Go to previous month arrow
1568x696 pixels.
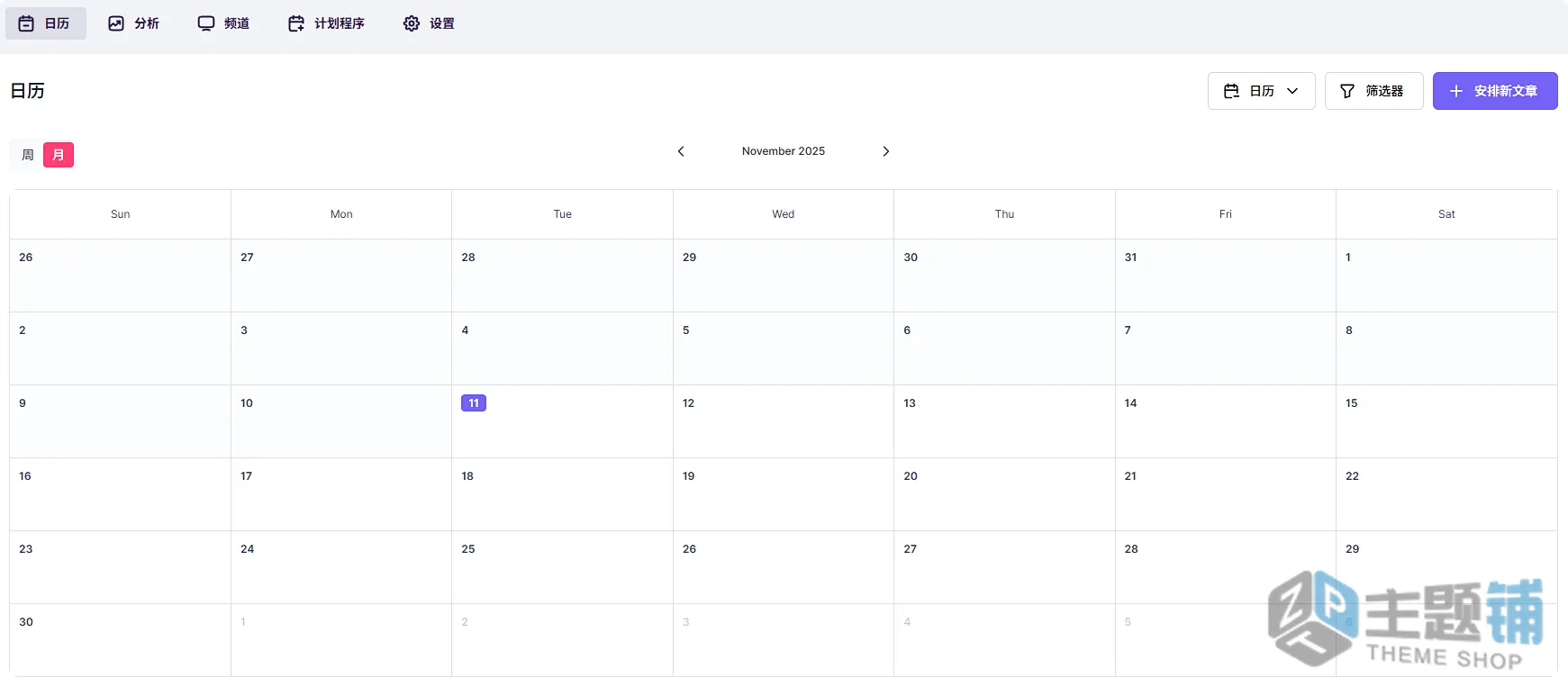[681, 151]
